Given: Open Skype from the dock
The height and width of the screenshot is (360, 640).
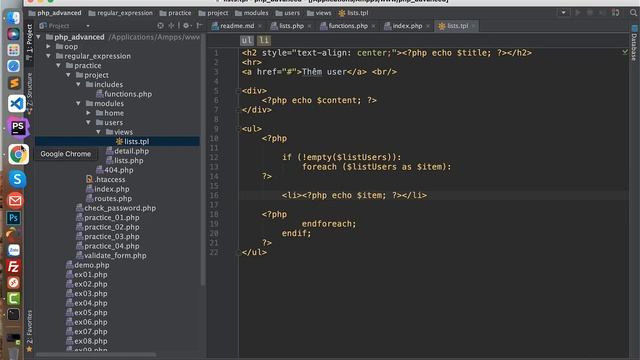Looking at the screenshot, I should (17, 179).
